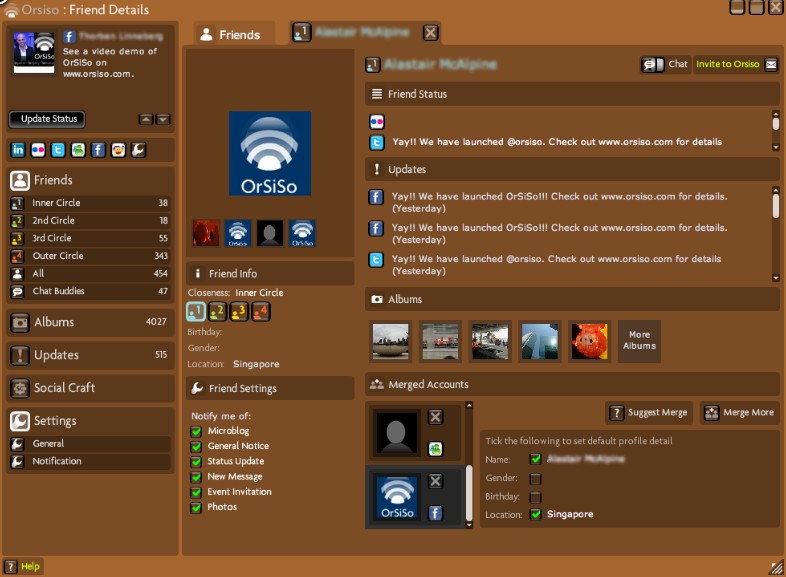Screen dimensions: 786x577
Task: Select All friends list
Action: [x=90, y=273]
